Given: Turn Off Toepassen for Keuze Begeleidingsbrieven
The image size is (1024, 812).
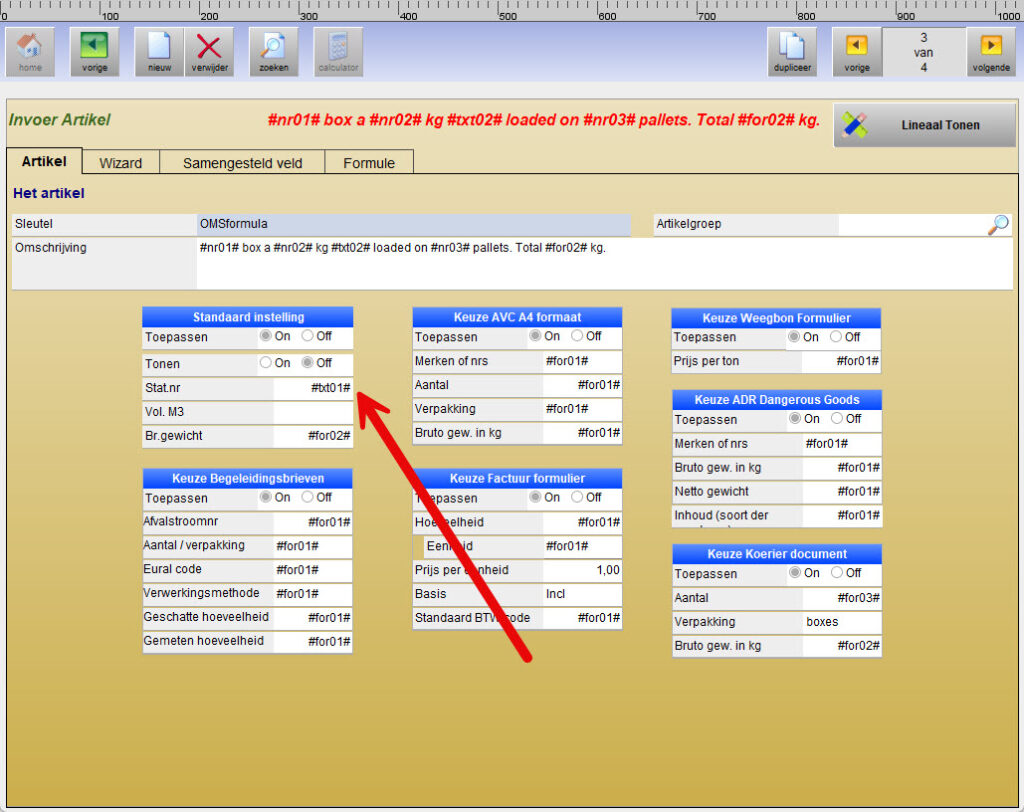Looking at the screenshot, I should [308, 497].
